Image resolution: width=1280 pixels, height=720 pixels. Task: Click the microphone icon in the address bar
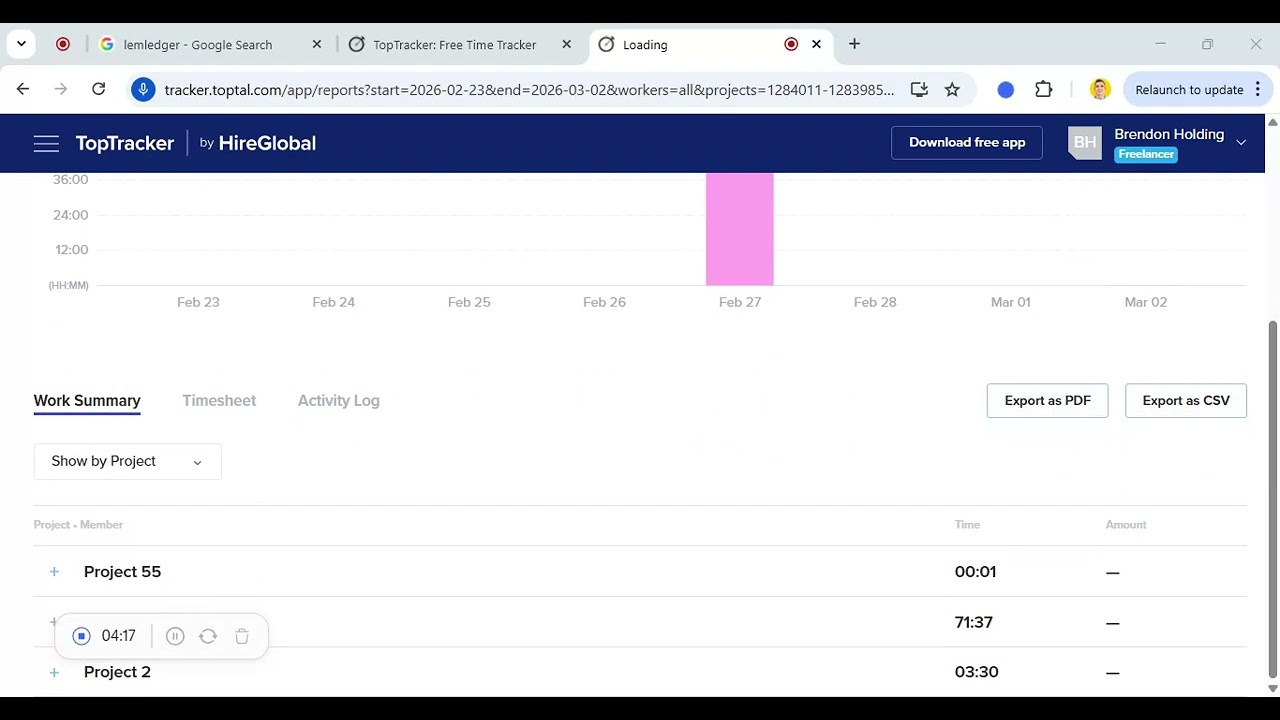143,89
